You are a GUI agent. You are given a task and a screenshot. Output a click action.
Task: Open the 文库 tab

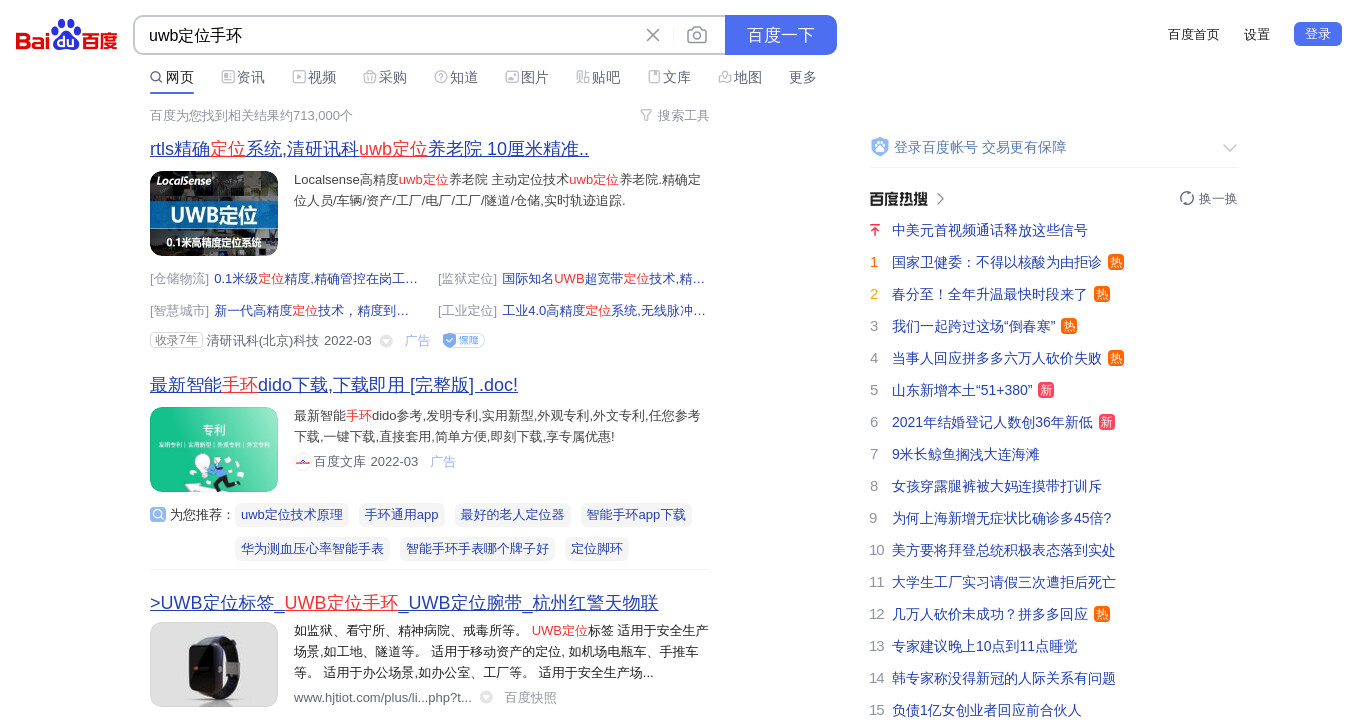pos(669,77)
